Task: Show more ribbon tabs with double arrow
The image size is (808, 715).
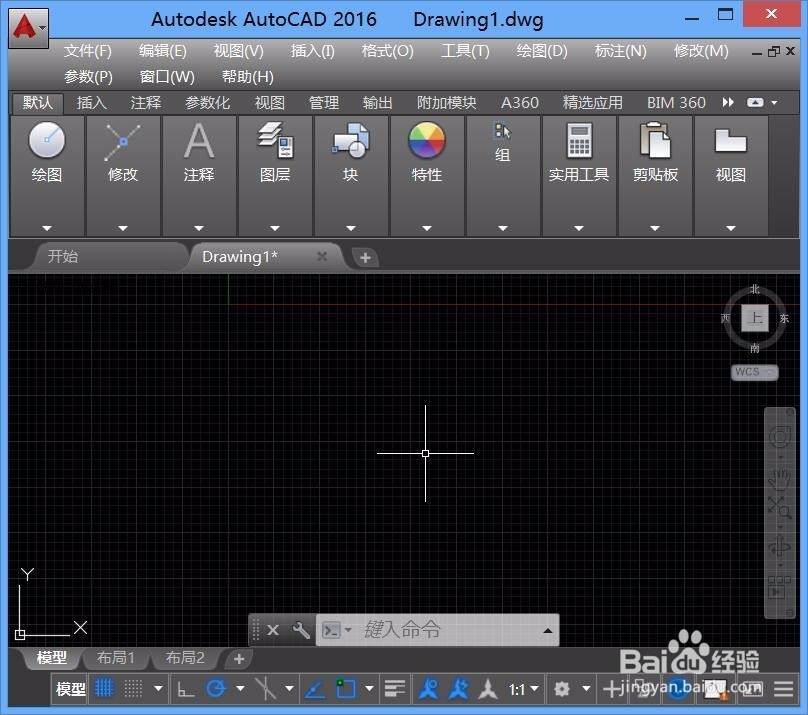Action: click(x=728, y=103)
